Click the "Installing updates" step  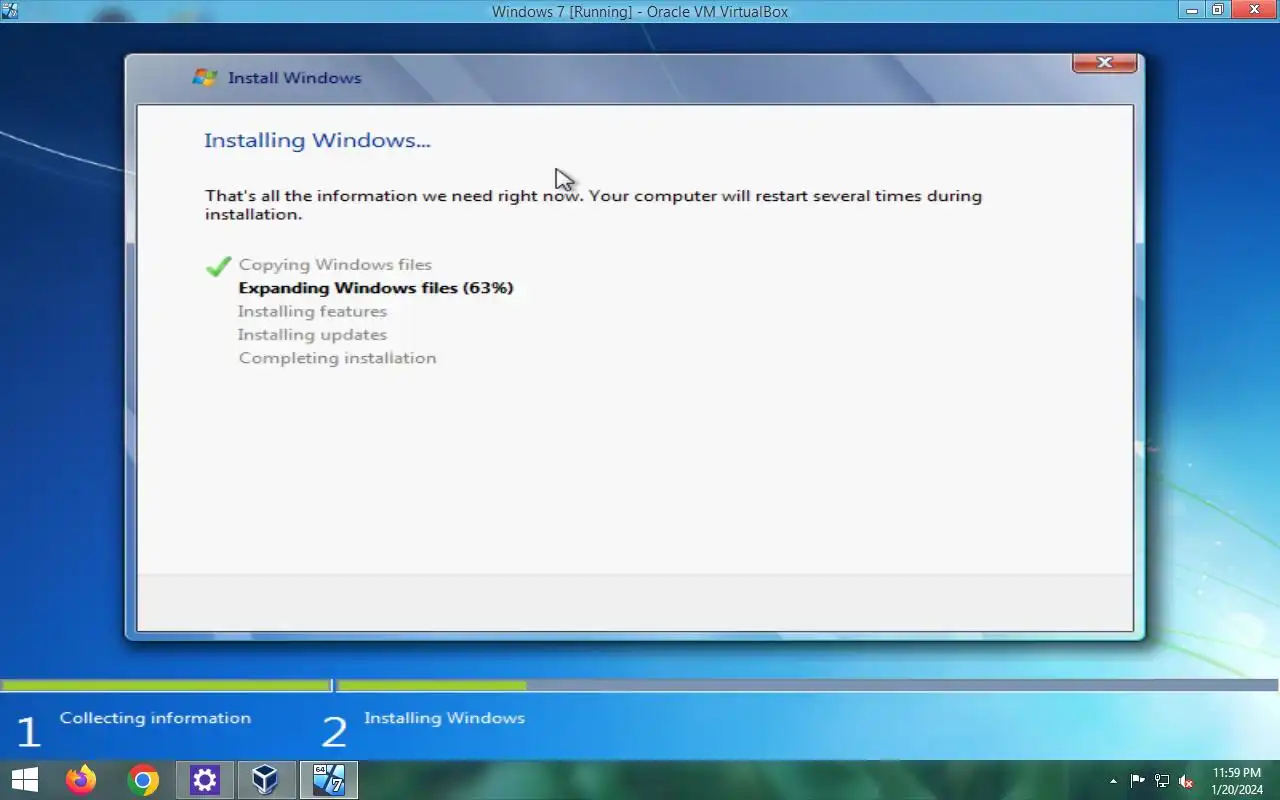[312, 335]
